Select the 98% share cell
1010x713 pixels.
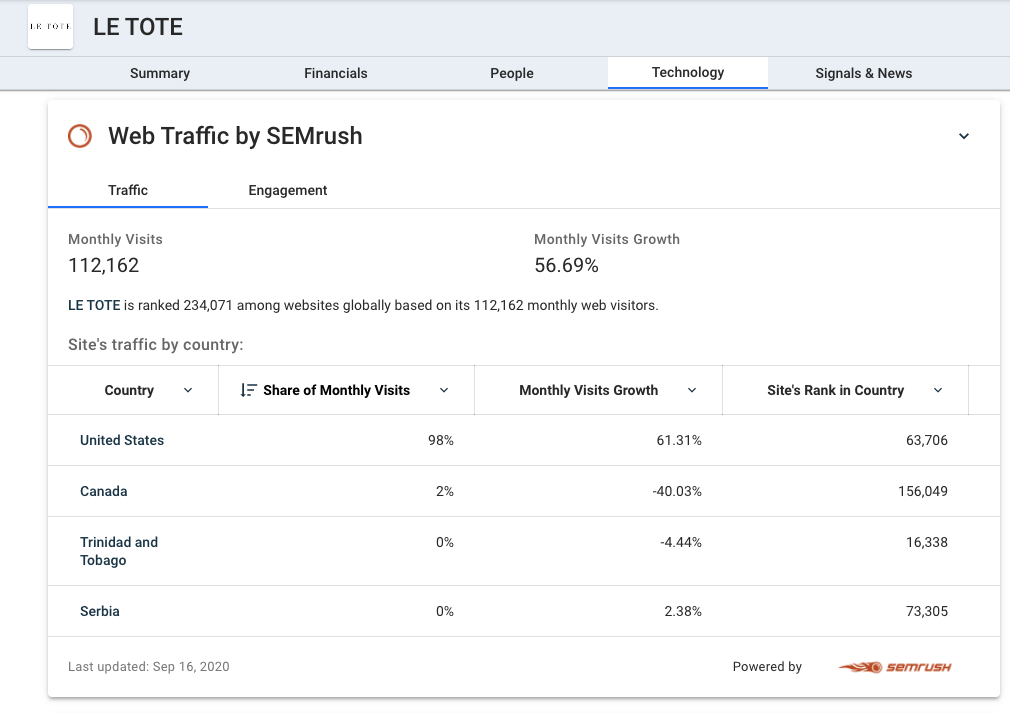click(441, 441)
